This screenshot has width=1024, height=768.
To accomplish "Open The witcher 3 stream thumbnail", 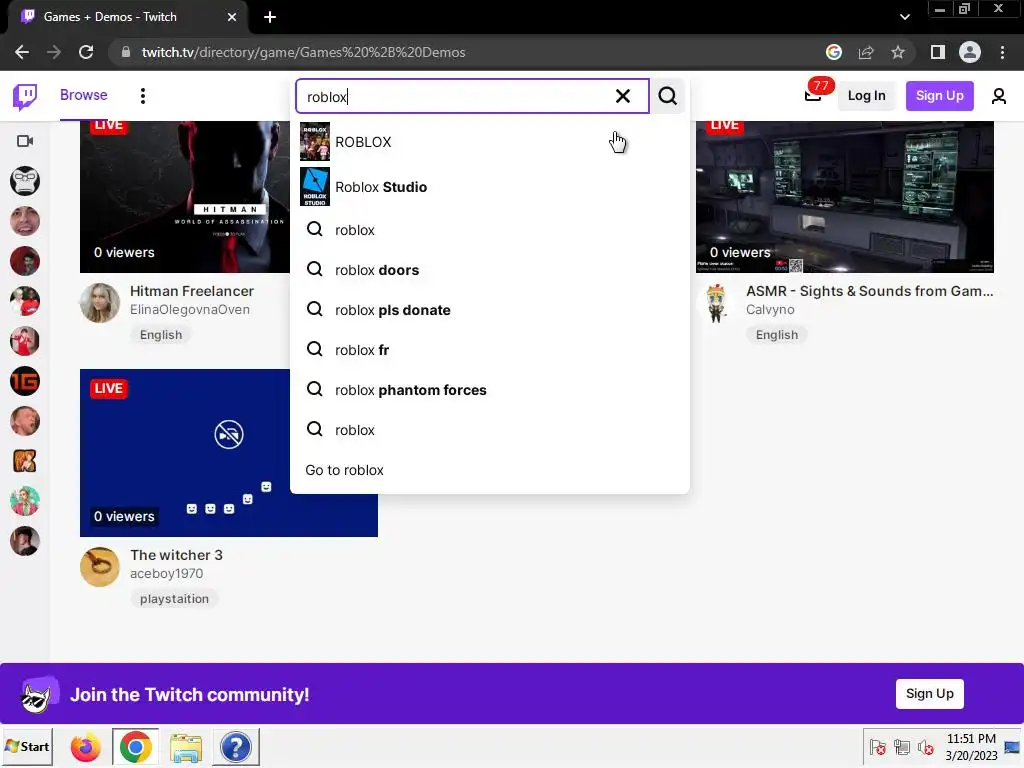I will click(x=229, y=453).
